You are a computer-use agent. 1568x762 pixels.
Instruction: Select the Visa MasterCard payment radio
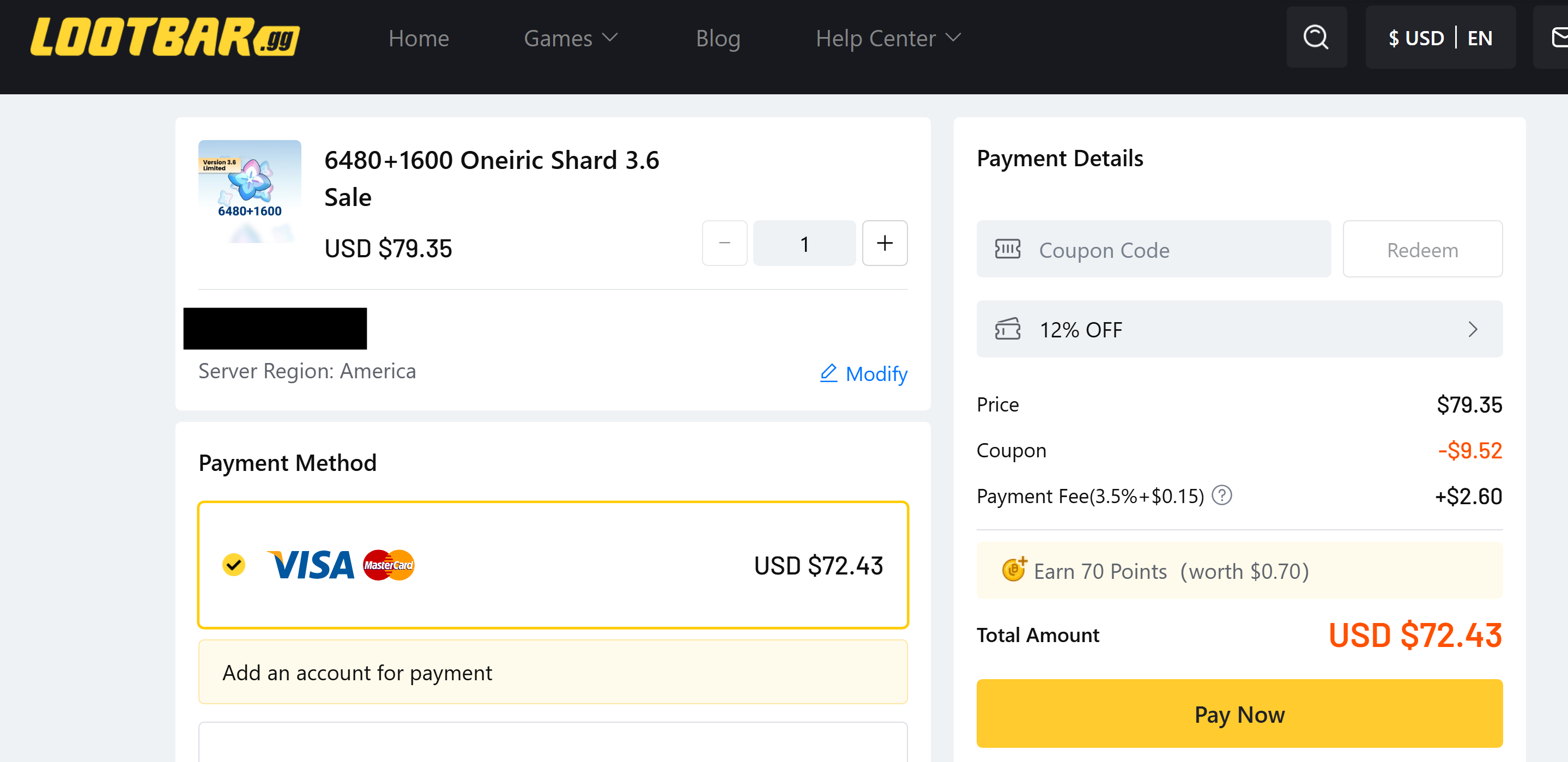click(x=234, y=565)
